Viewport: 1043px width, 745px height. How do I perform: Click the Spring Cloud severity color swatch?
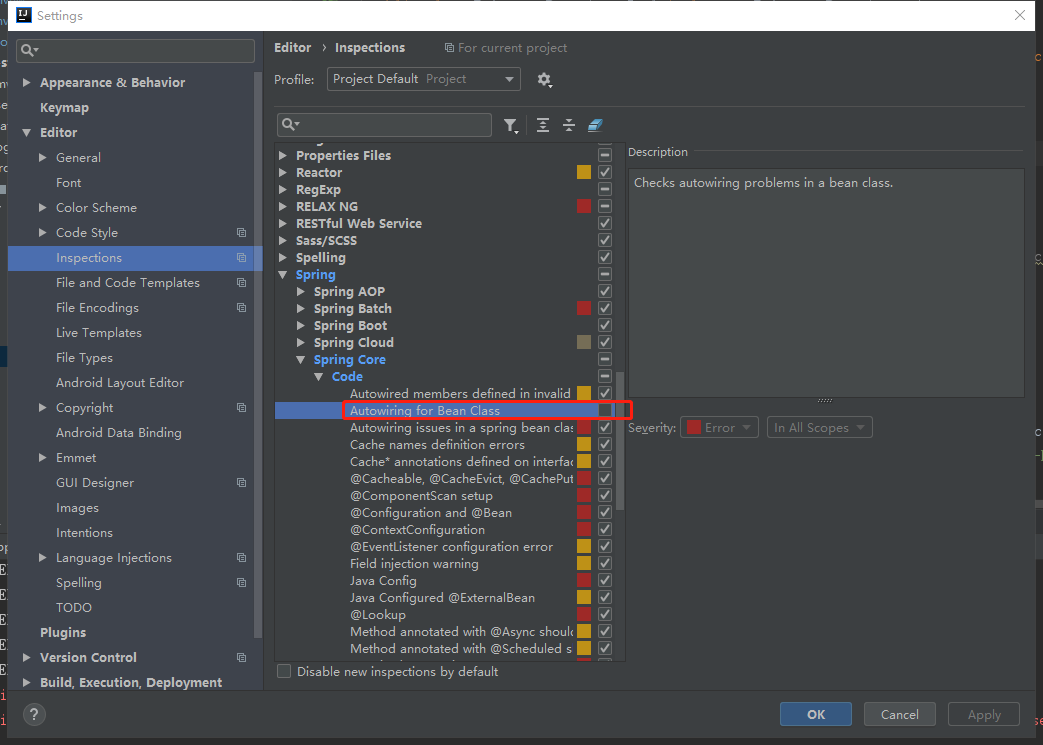tap(584, 343)
